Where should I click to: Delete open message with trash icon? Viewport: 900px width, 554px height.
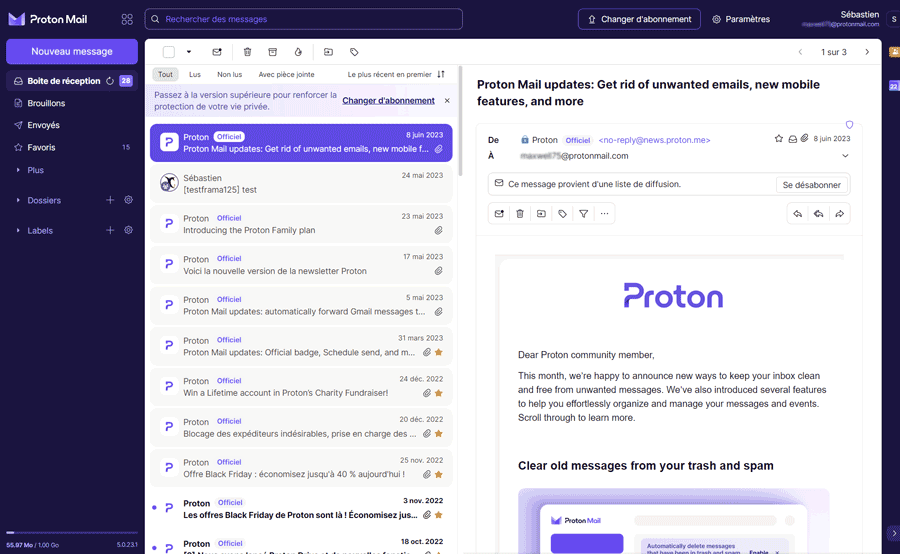520,214
